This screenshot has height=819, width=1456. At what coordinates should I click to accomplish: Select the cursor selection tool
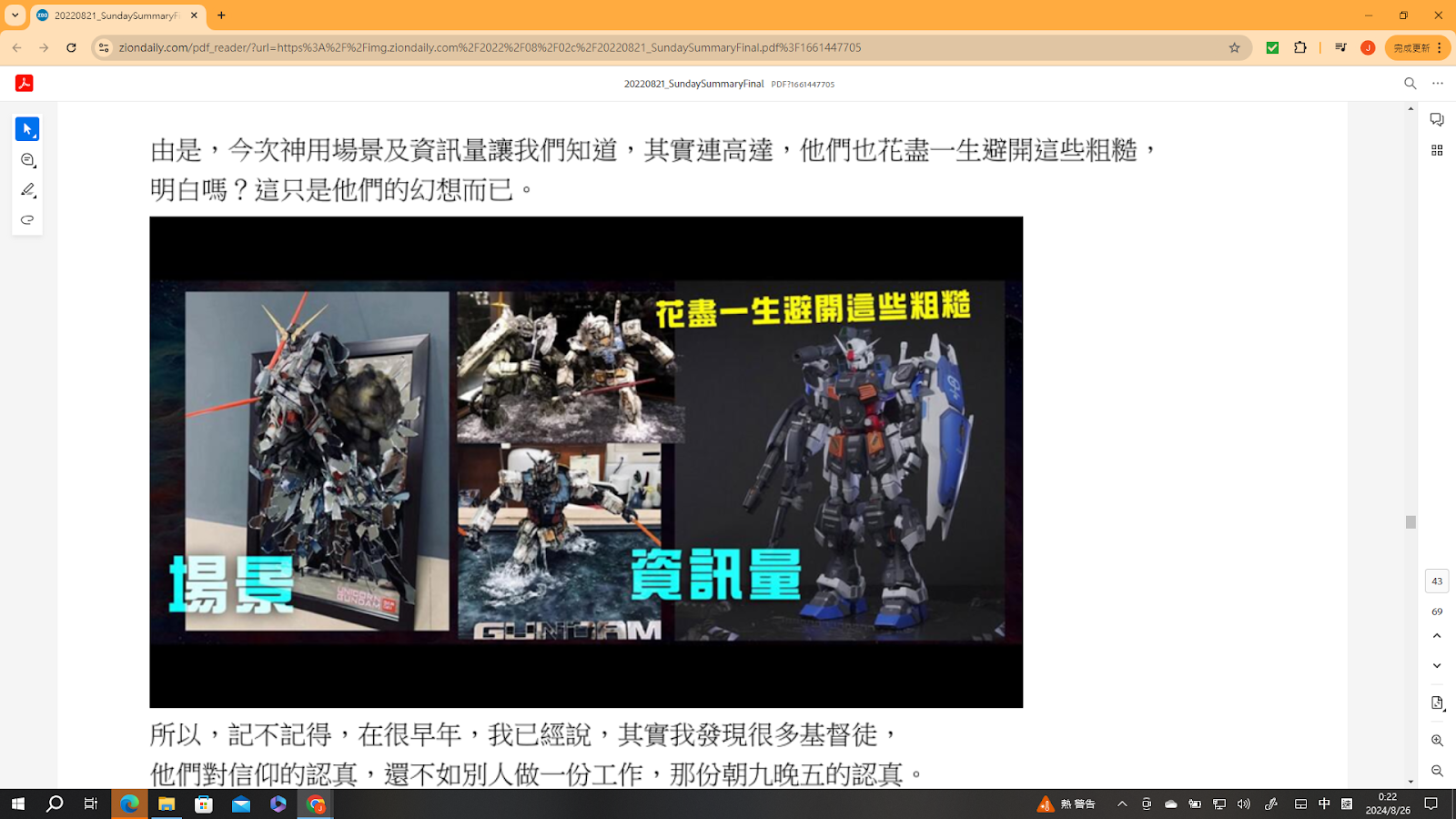27,129
